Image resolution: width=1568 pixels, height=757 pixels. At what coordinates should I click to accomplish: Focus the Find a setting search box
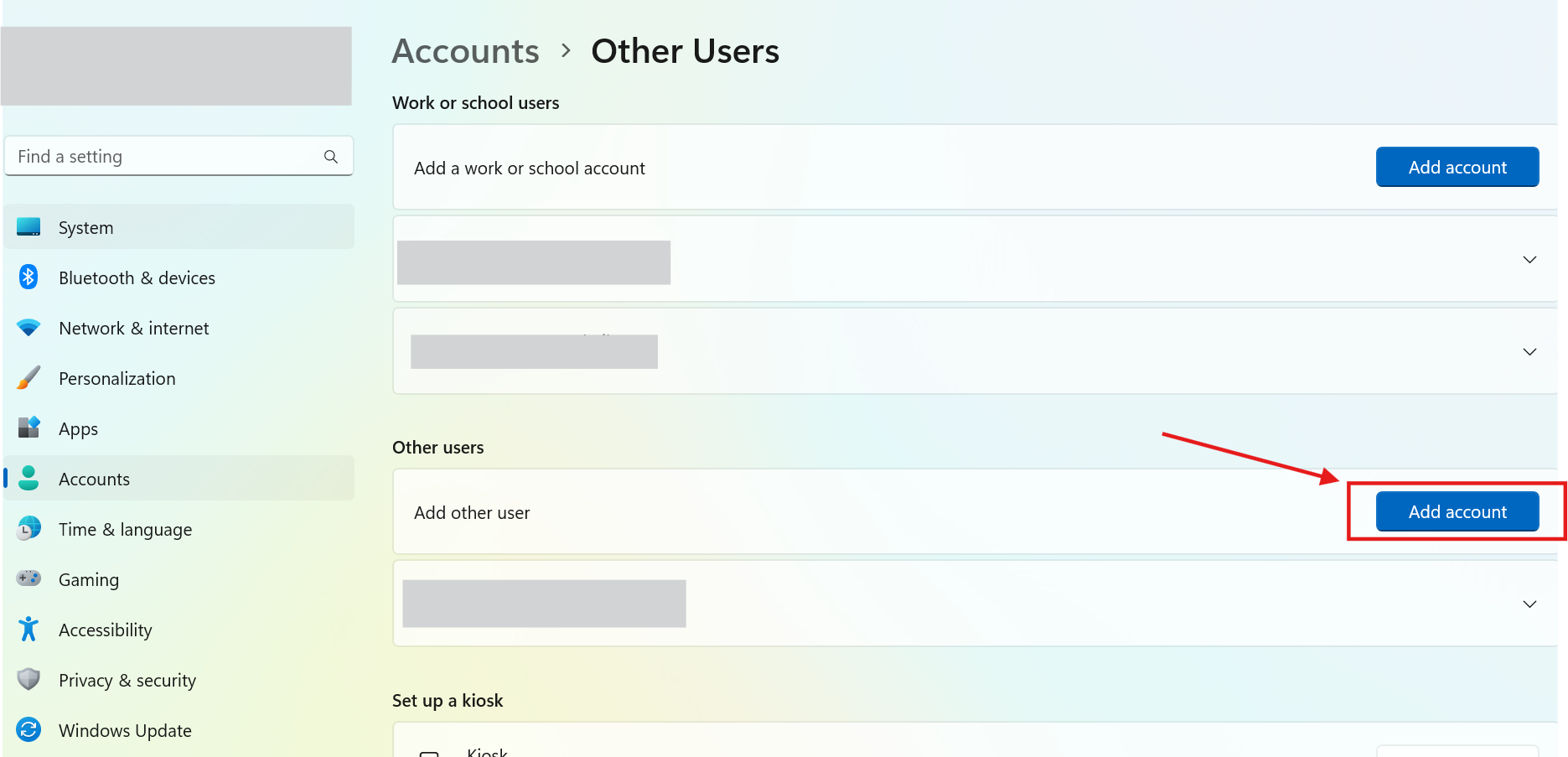click(x=179, y=156)
